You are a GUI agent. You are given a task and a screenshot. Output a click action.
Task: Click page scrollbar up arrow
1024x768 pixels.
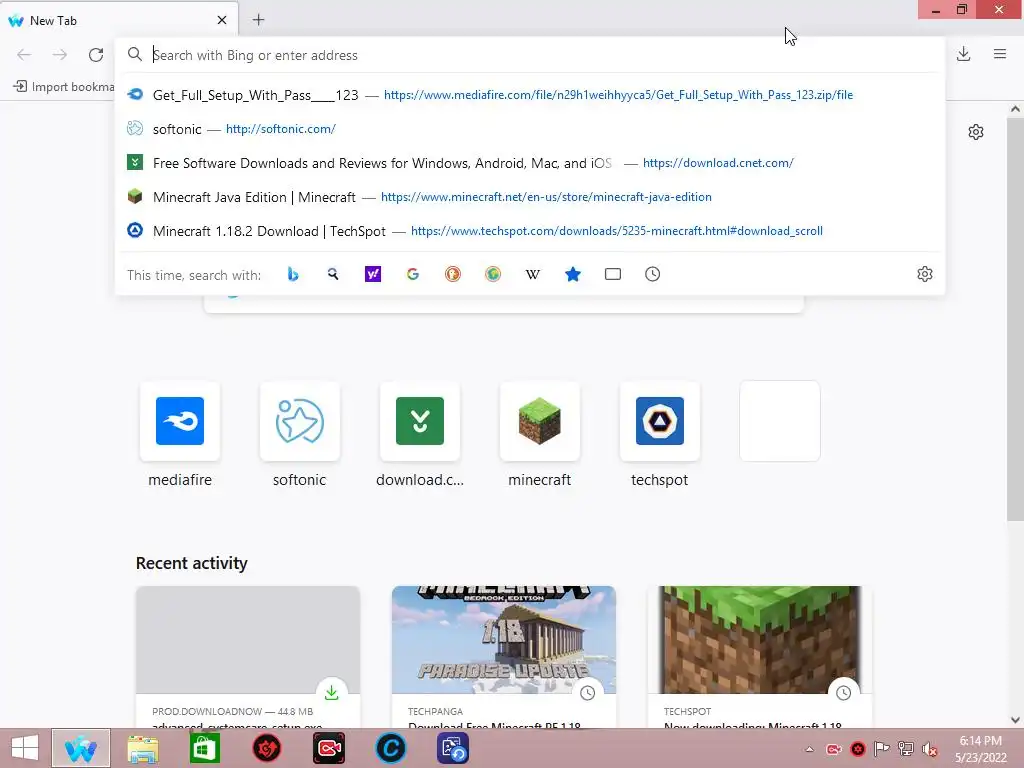[x=1015, y=109]
